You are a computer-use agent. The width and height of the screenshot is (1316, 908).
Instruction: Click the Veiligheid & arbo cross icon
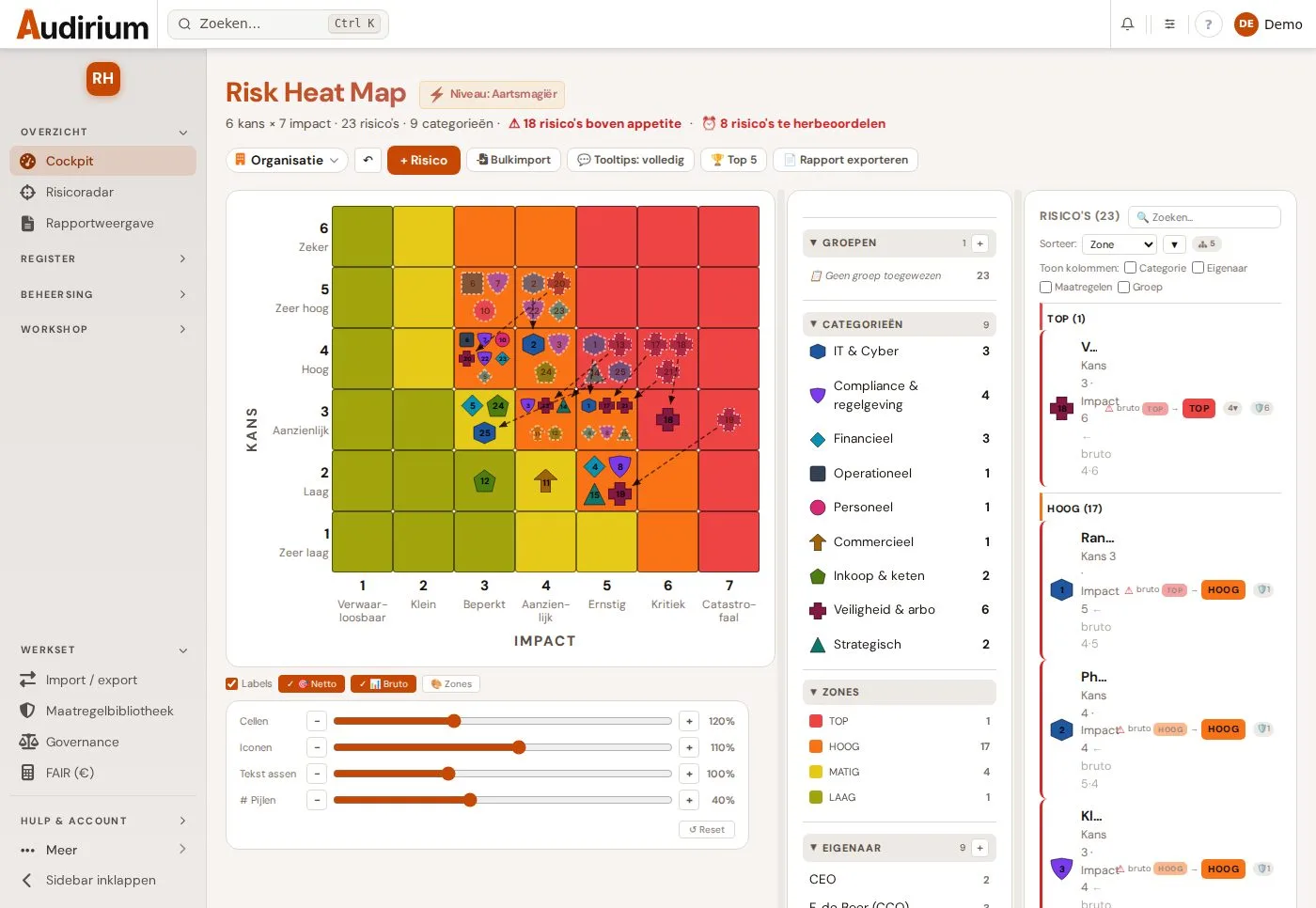(818, 610)
